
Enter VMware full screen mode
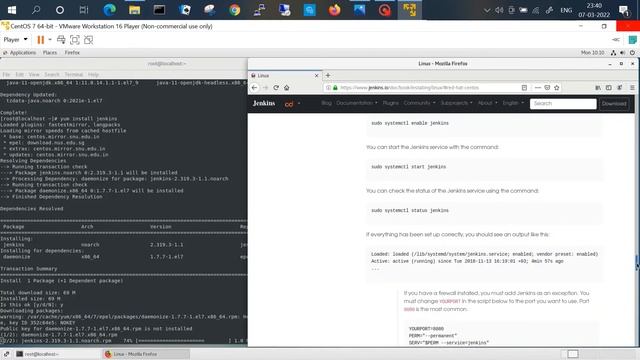point(75,40)
